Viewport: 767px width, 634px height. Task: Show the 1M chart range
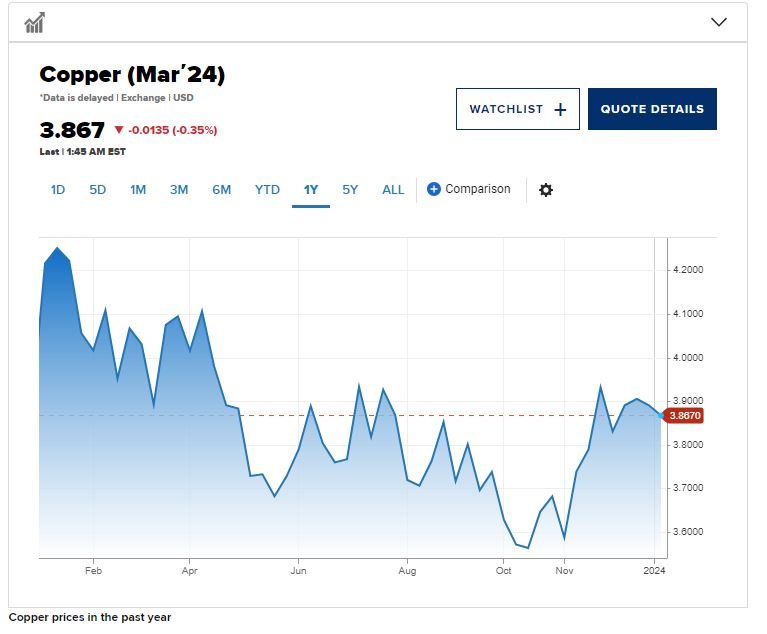click(x=138, y=189)
